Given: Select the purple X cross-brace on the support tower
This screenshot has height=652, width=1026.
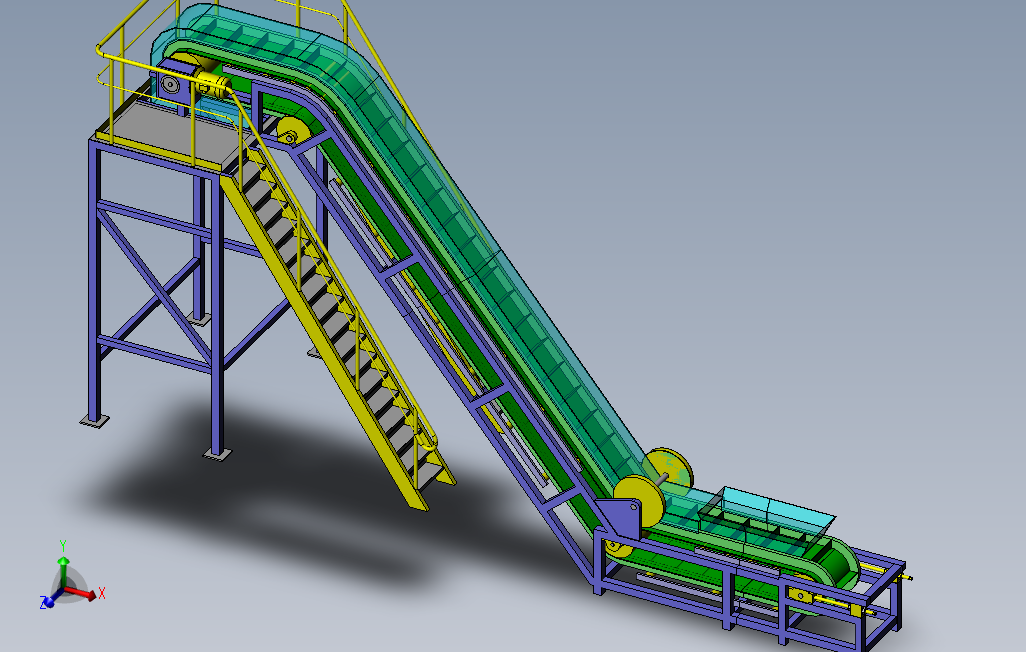Looking at the screenshot, I should [154, 288].
